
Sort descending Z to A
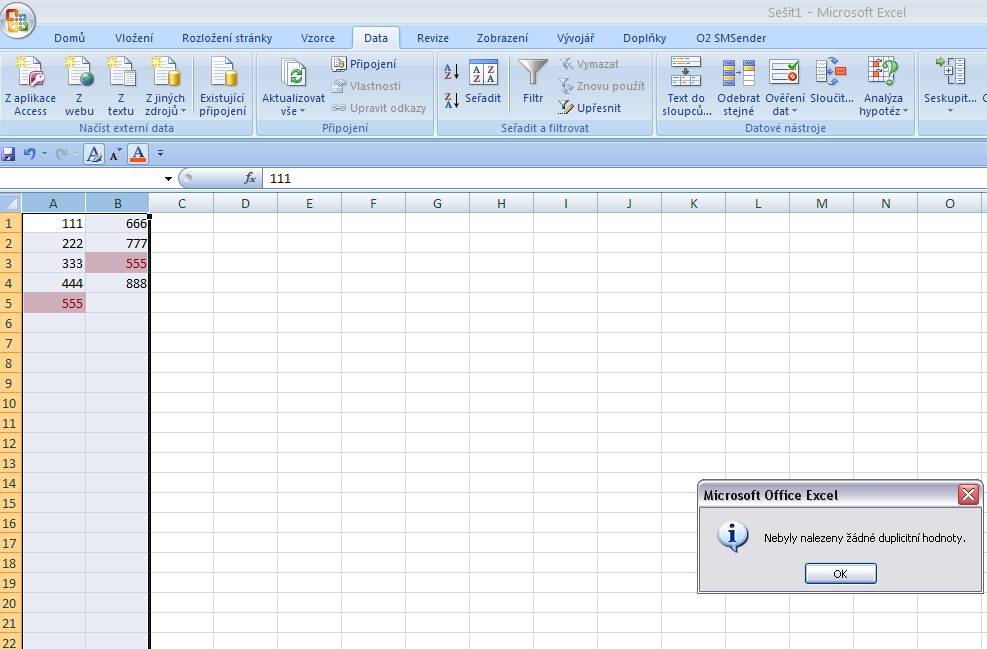(451, 100)
